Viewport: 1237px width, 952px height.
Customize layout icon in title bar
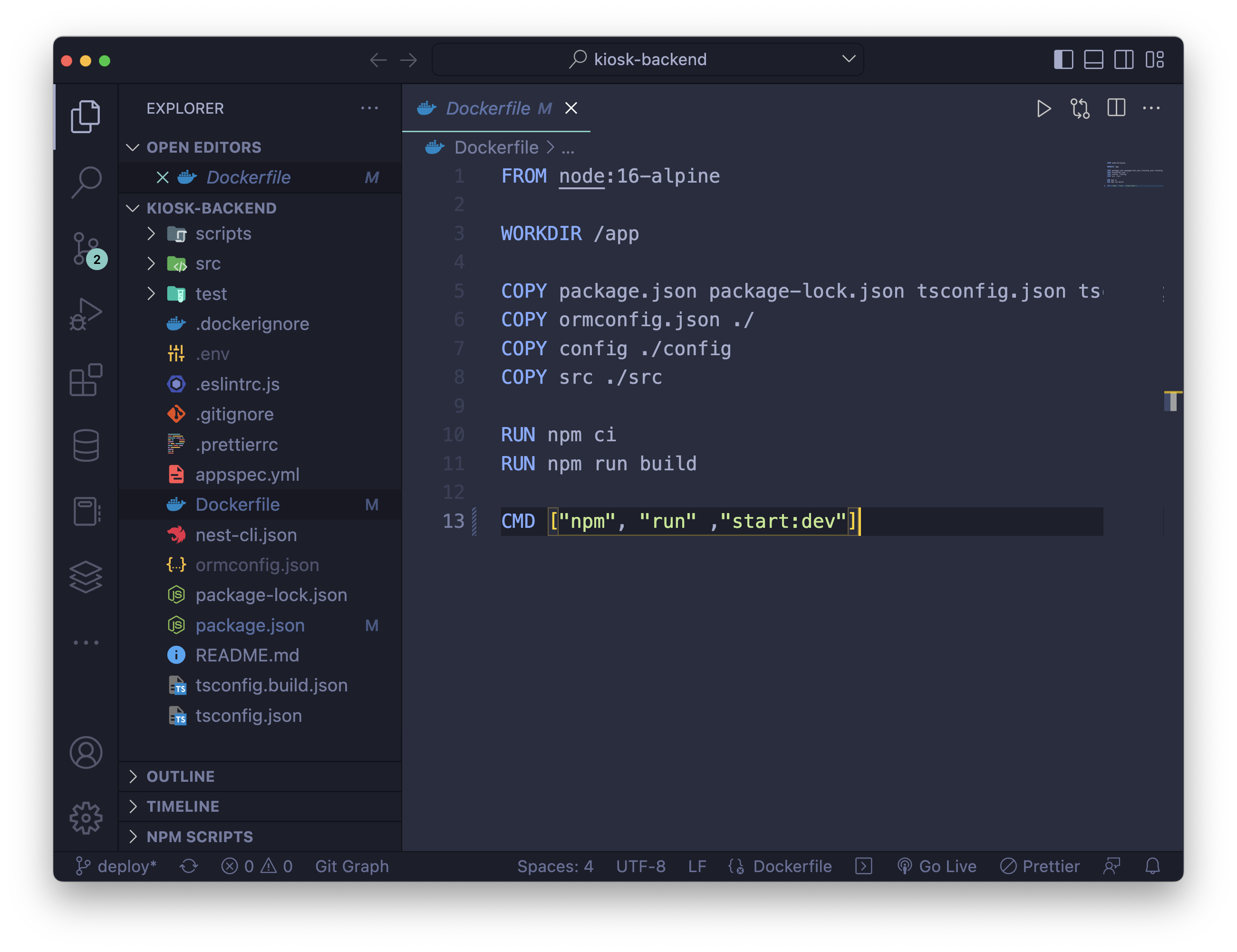point(1154,59)
